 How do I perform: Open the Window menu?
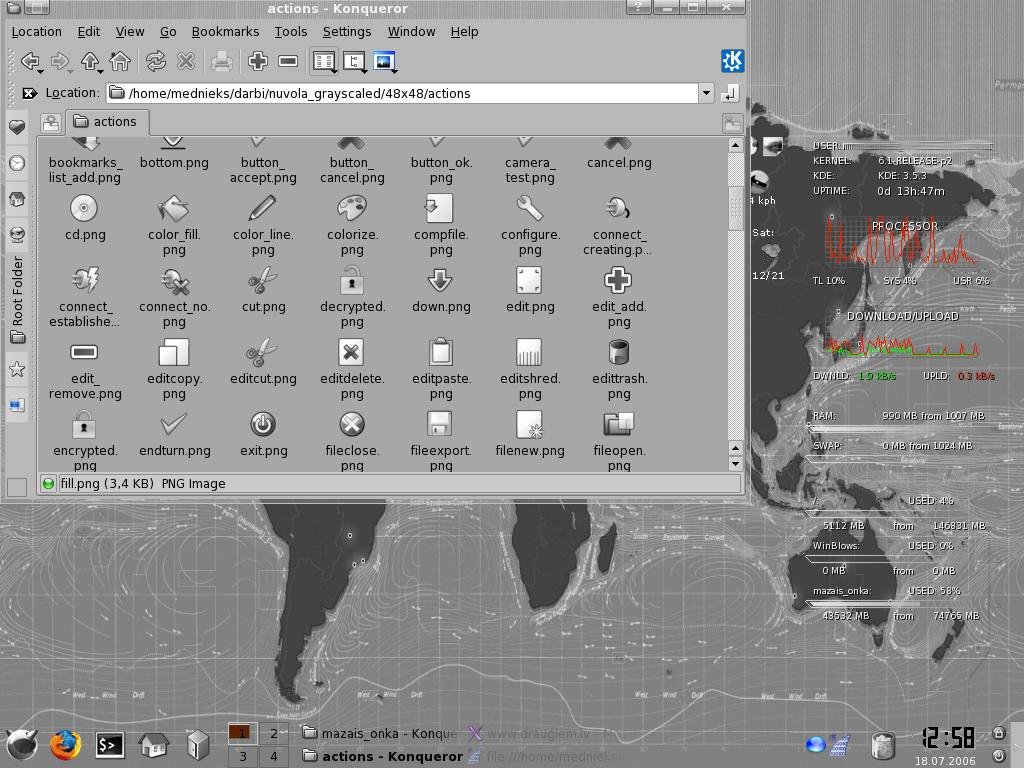pos(411,31)
